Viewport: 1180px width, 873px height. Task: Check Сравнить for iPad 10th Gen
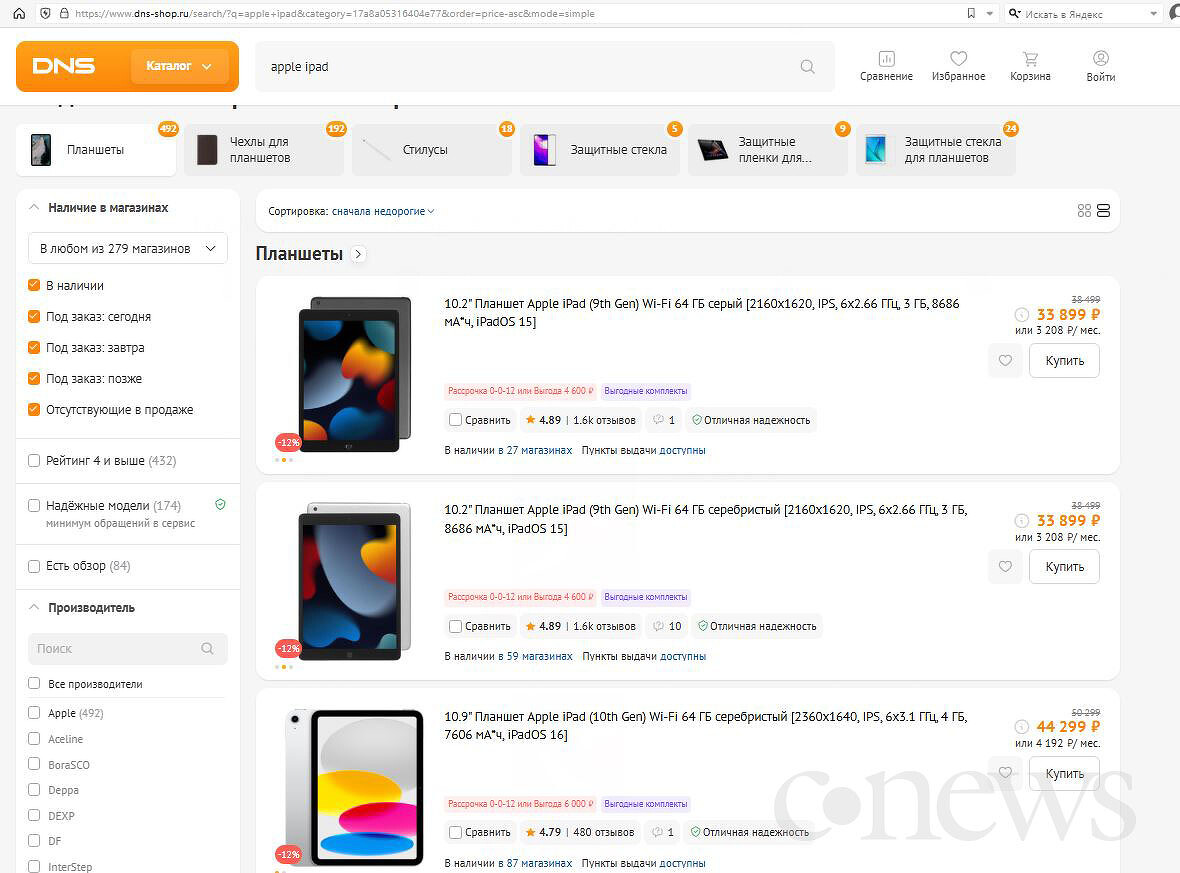tap(455, 832)
